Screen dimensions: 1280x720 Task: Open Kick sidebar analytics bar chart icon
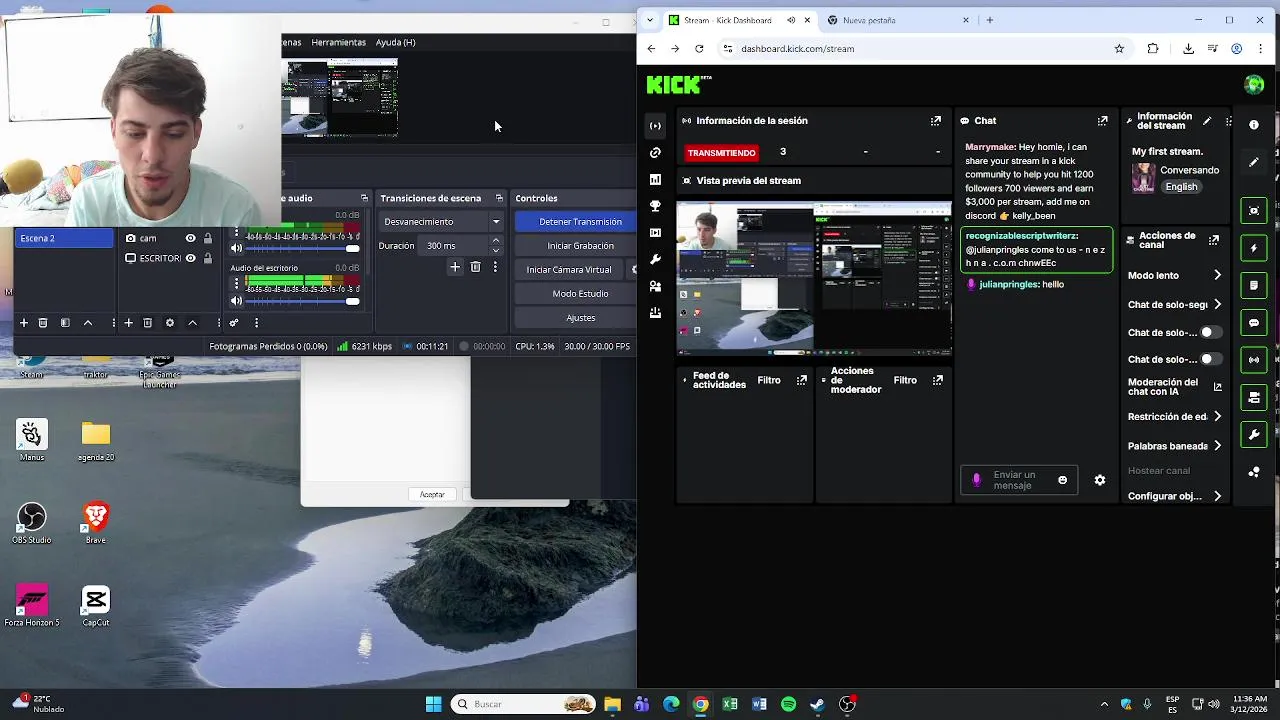coord(655,179)
